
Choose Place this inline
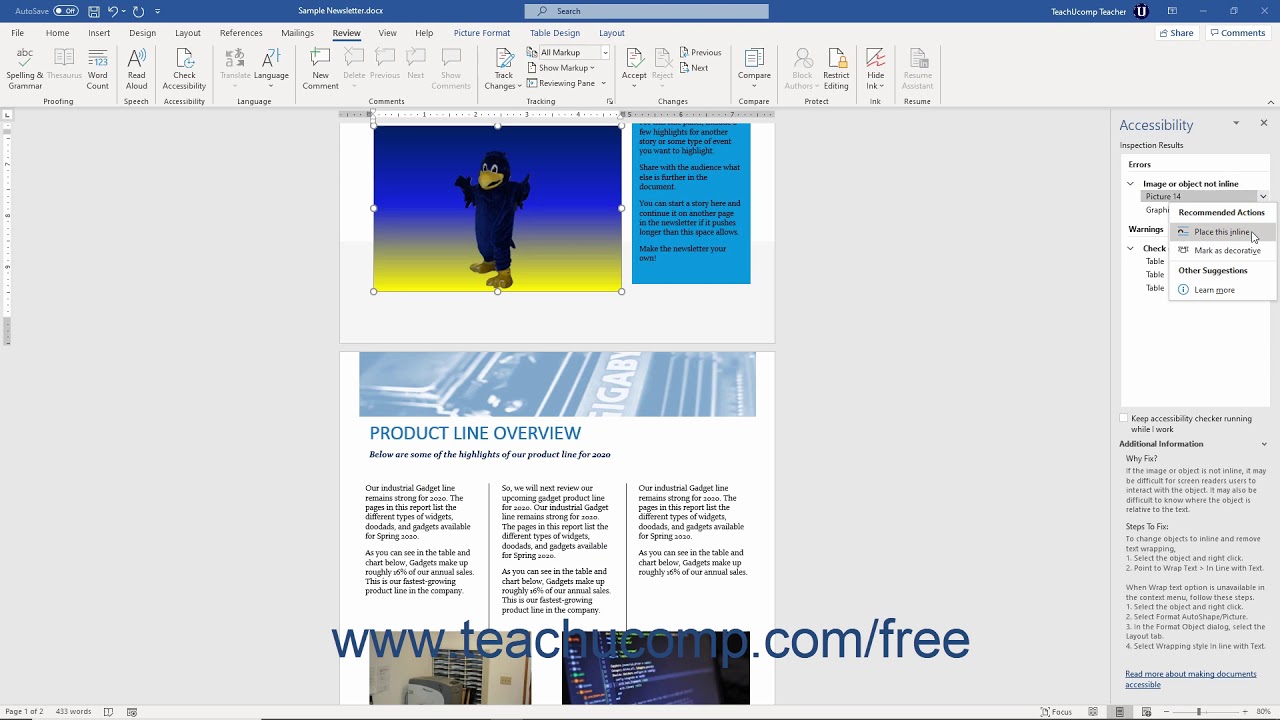coord(1222,232)
